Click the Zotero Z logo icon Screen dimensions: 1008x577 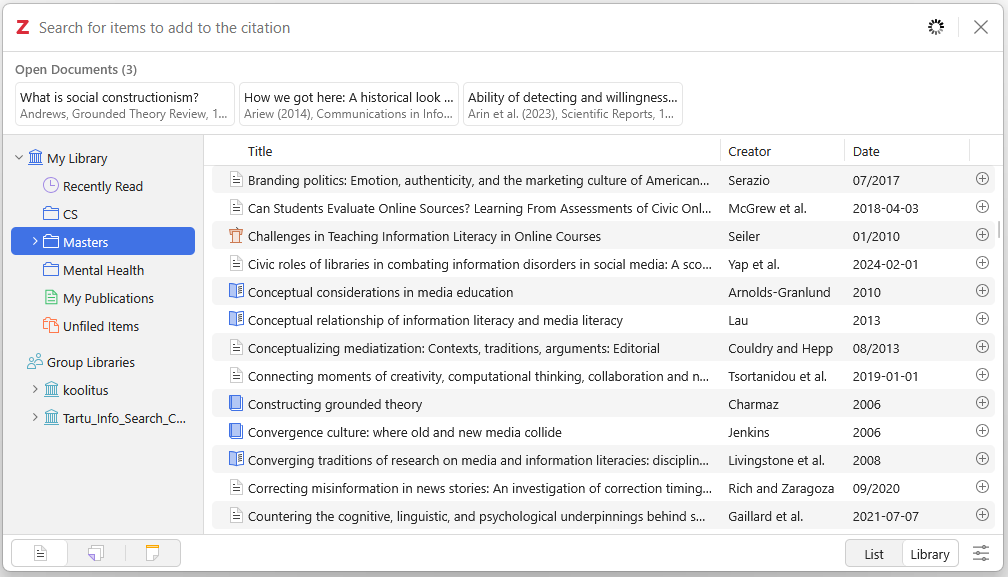point(22,28)
